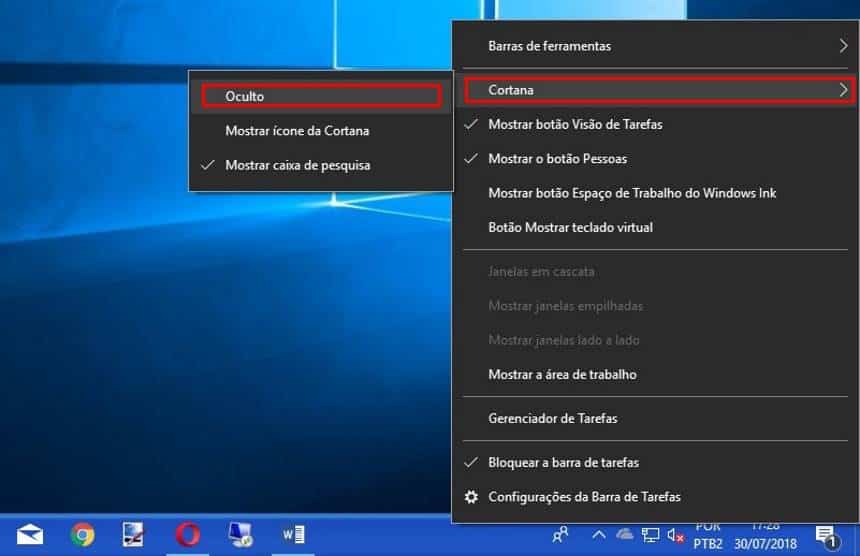The height and width of the screenshot is (556, 860).
Task: Open OneDrive cloud tray icon
Action: (624, 534)
